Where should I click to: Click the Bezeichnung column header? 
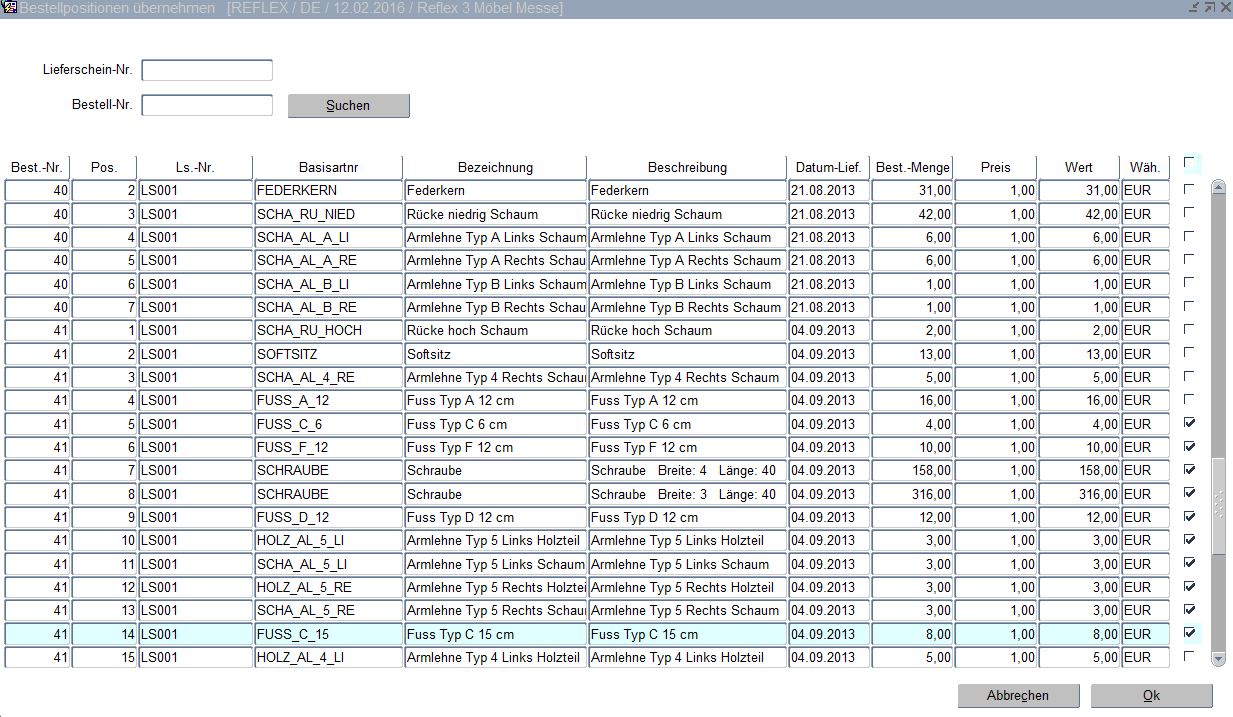coord(495,167)
